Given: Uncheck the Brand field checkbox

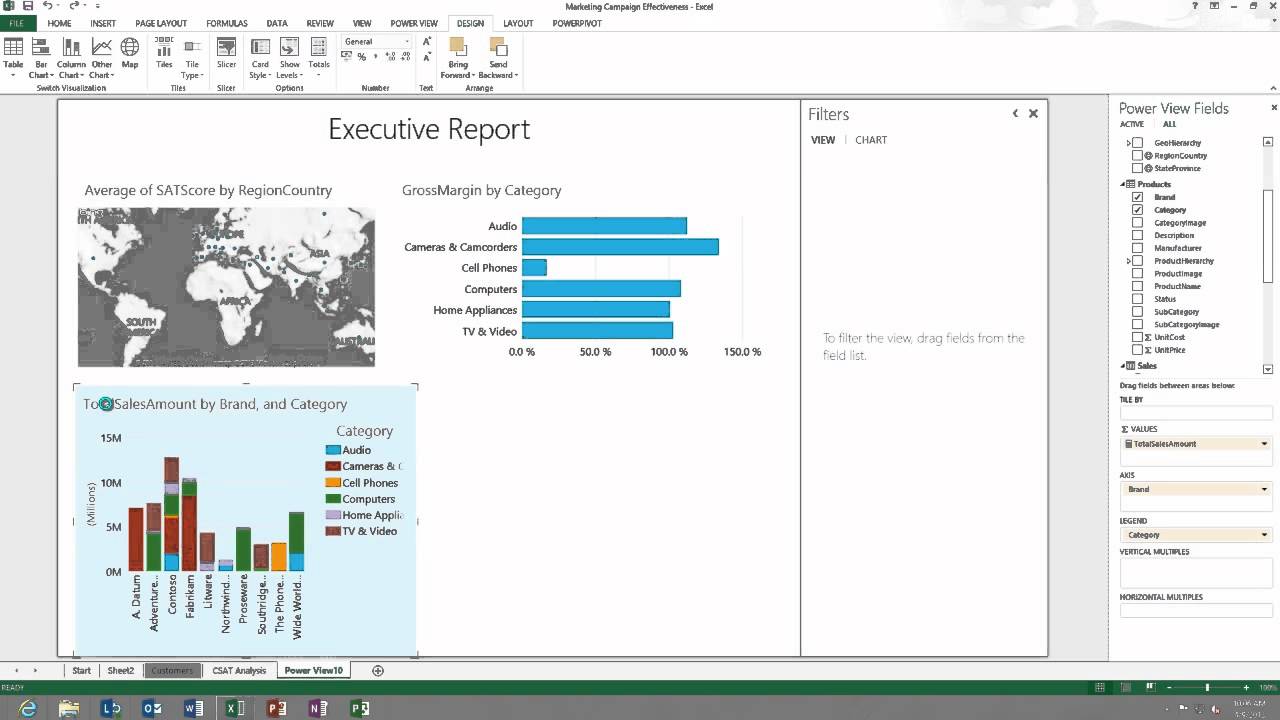Looking at the screenshot, I should pyautogui.click(x=1137, y=197).
